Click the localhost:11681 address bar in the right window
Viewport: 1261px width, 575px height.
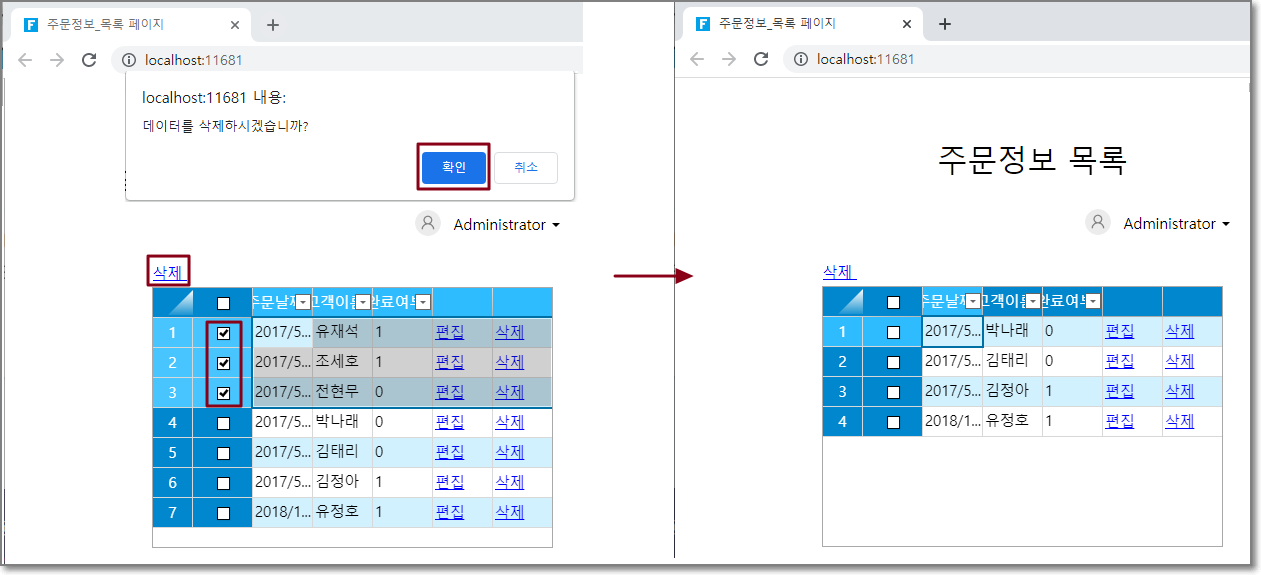coord(1000,59)
